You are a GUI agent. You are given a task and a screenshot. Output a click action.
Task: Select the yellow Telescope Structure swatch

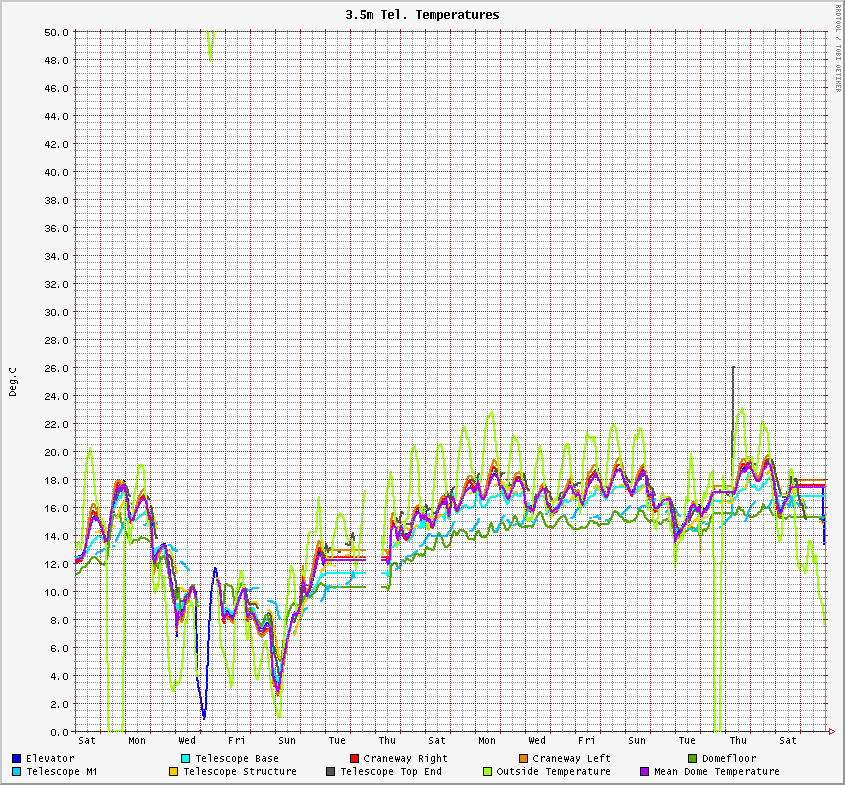(x=173, y=772)
